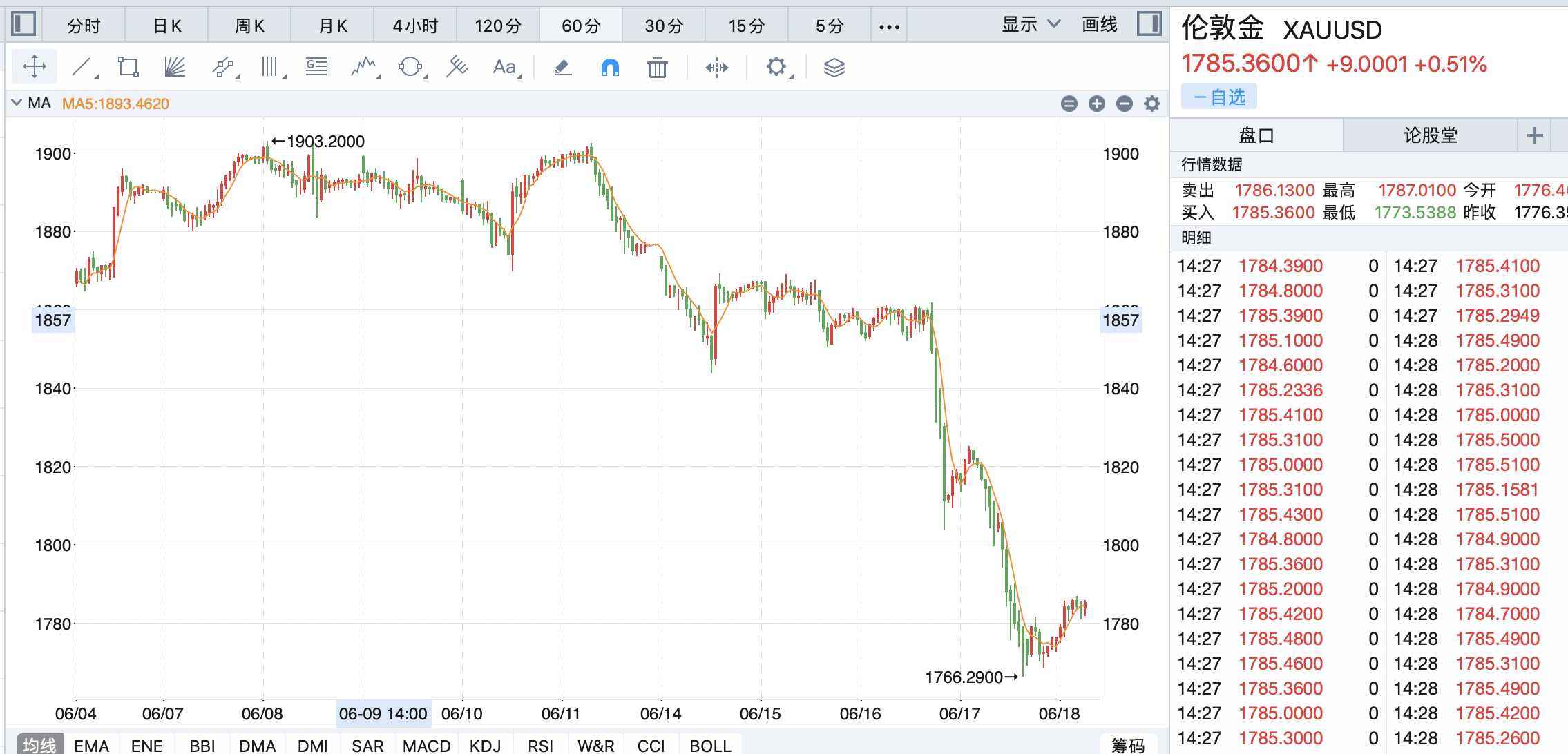Switch to the 30分 timeframe tab
The width and height of the screenshot is (1568, 754).
point(664,26)
